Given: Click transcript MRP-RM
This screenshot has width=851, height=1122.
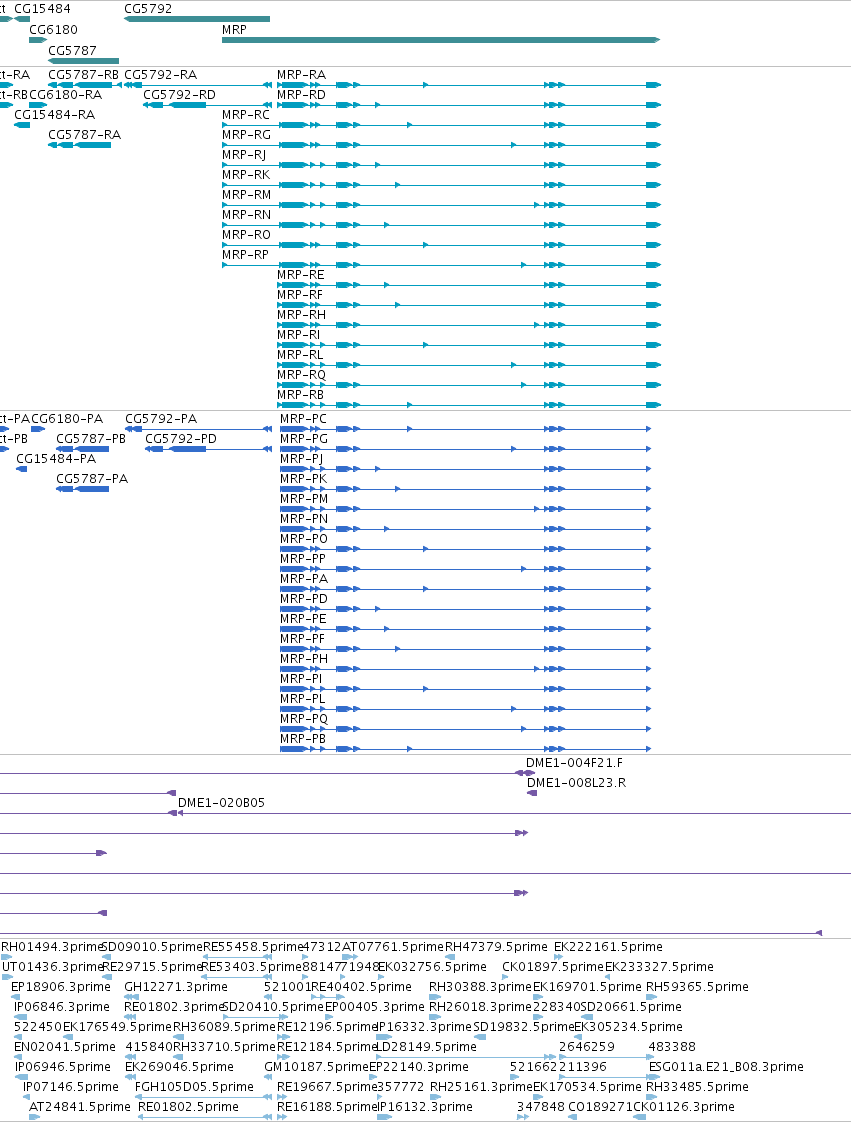Looking at the screenshot, I should 246,195.
